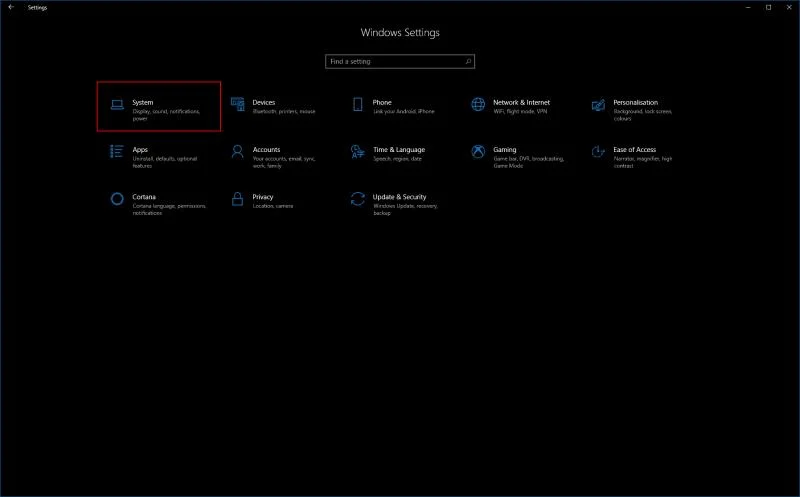Click 'Speech, region, date' description
Image resolution: width=800 pixels, height=497 pixels.
pos(397,159)
